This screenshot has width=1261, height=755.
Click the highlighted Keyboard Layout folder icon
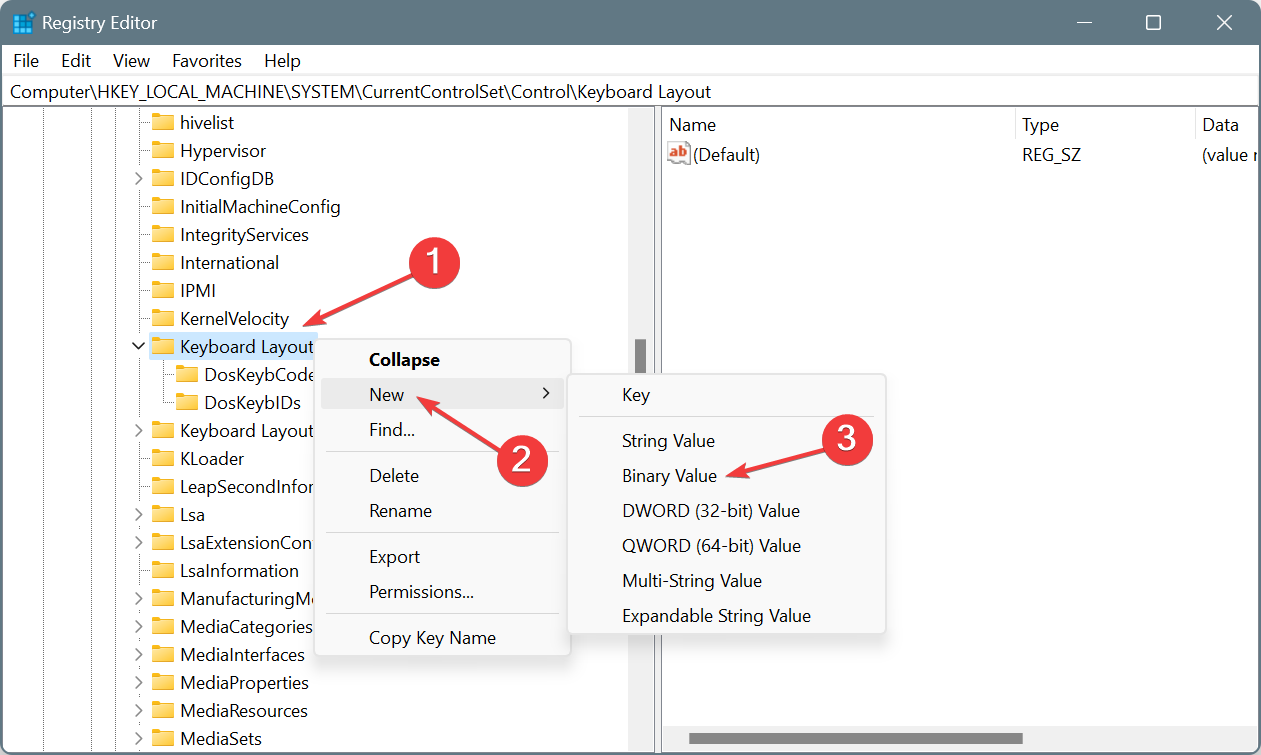point(163,347)
